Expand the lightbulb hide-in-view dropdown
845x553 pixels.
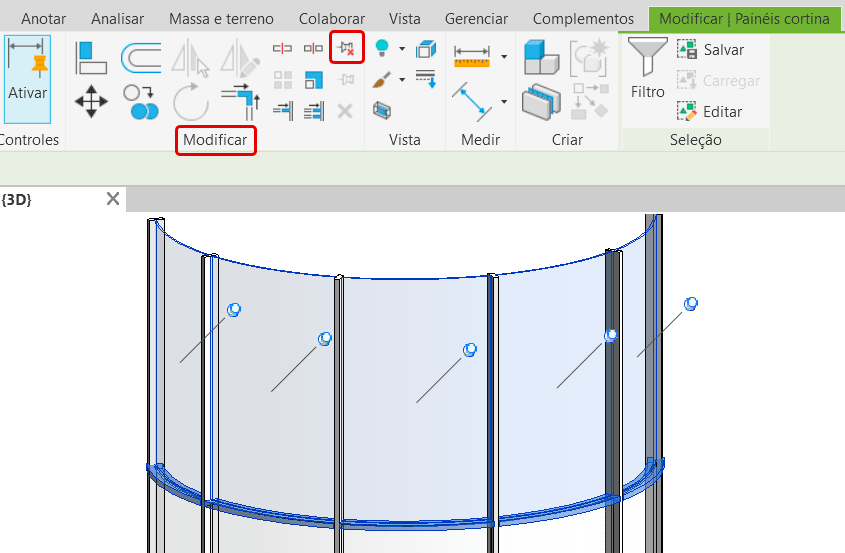[x=402, y=48]
